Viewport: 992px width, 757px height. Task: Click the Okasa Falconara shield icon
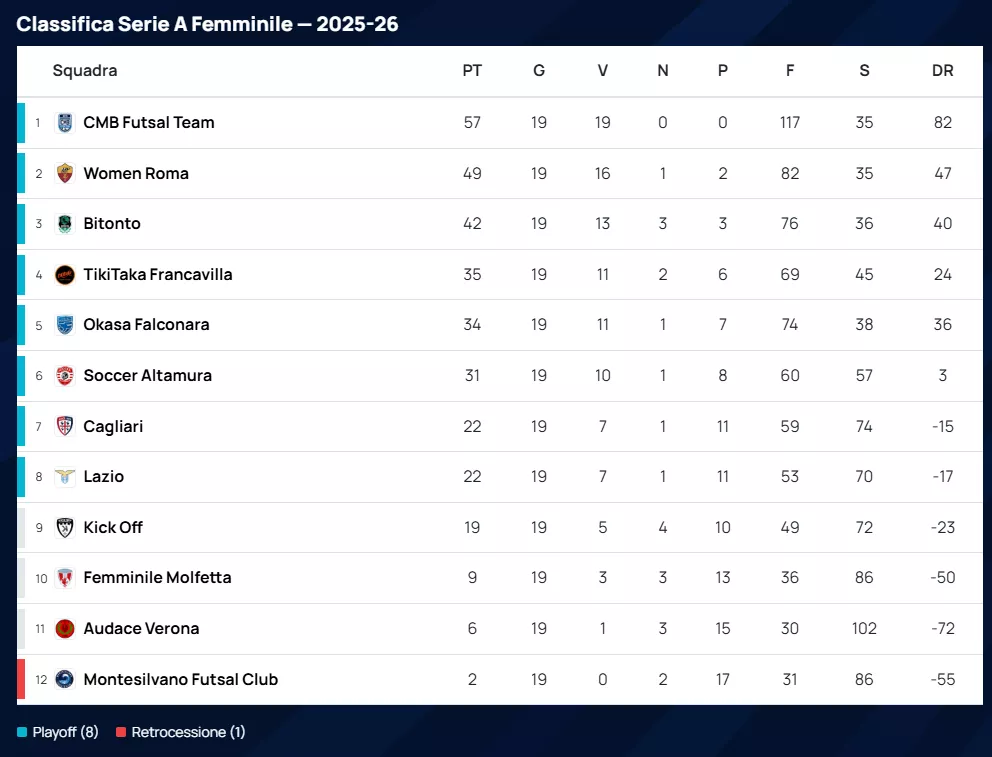(65, 325)
